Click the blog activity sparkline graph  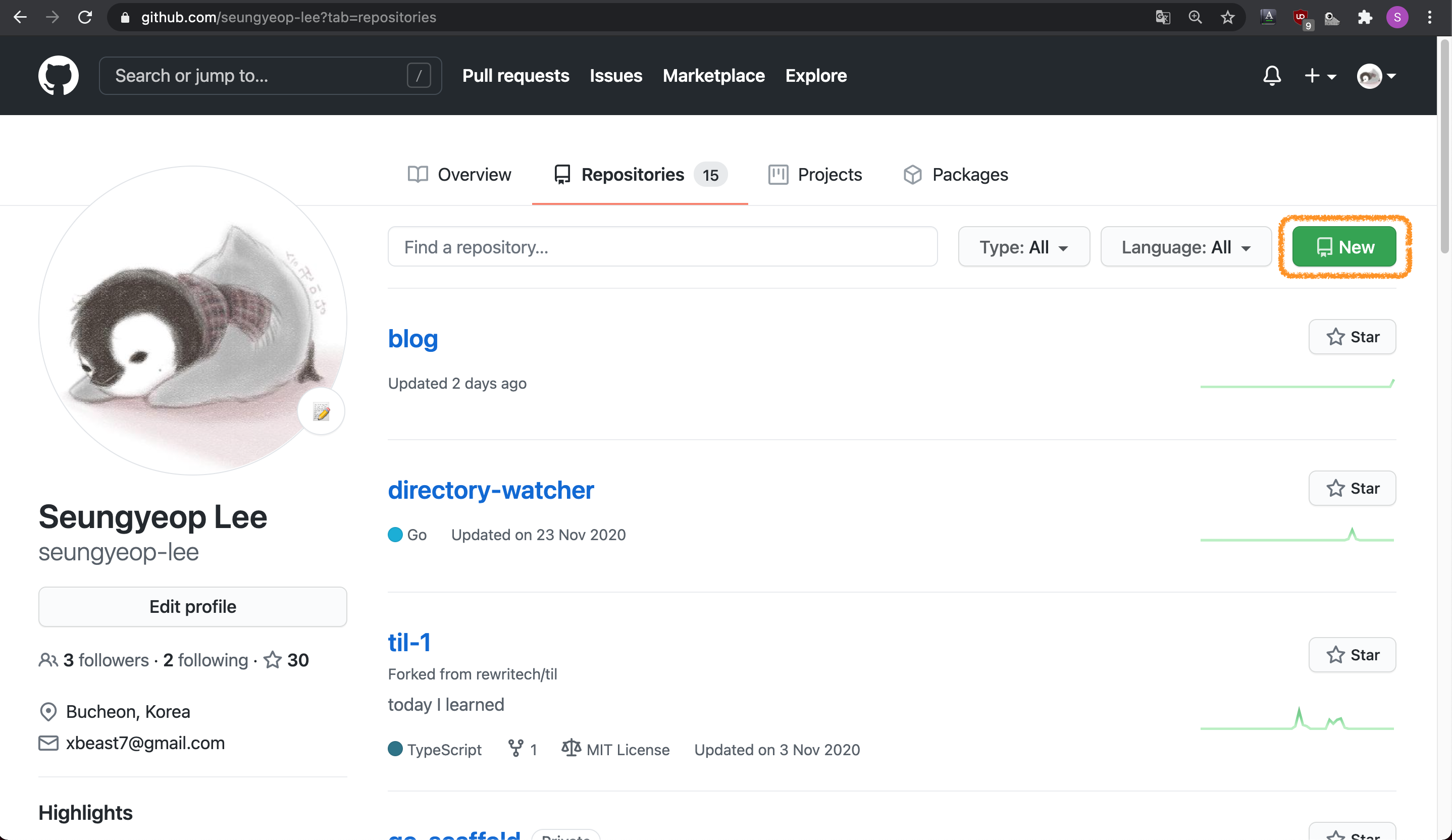point(1297,385)
